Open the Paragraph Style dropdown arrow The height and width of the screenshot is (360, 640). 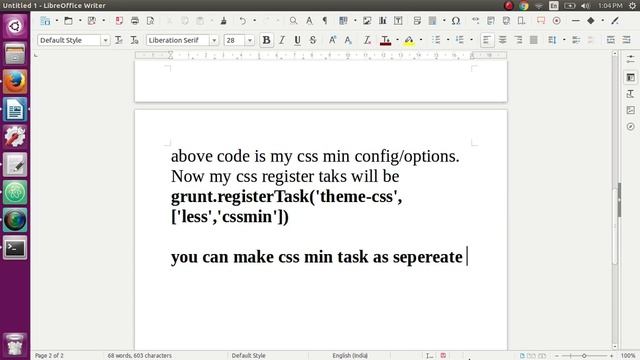tap(105, 40)
